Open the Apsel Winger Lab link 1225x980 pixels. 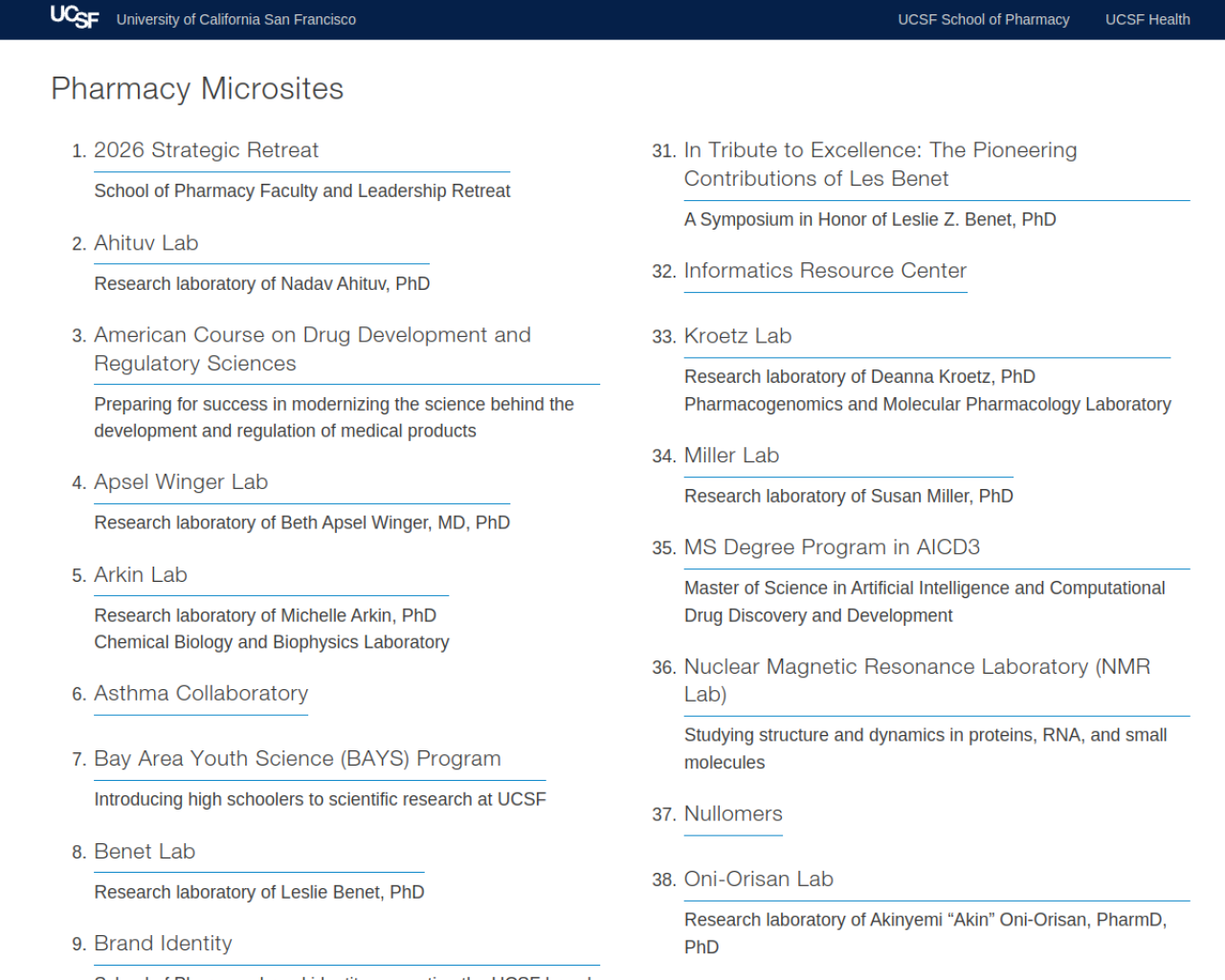(x=181, y=482)
